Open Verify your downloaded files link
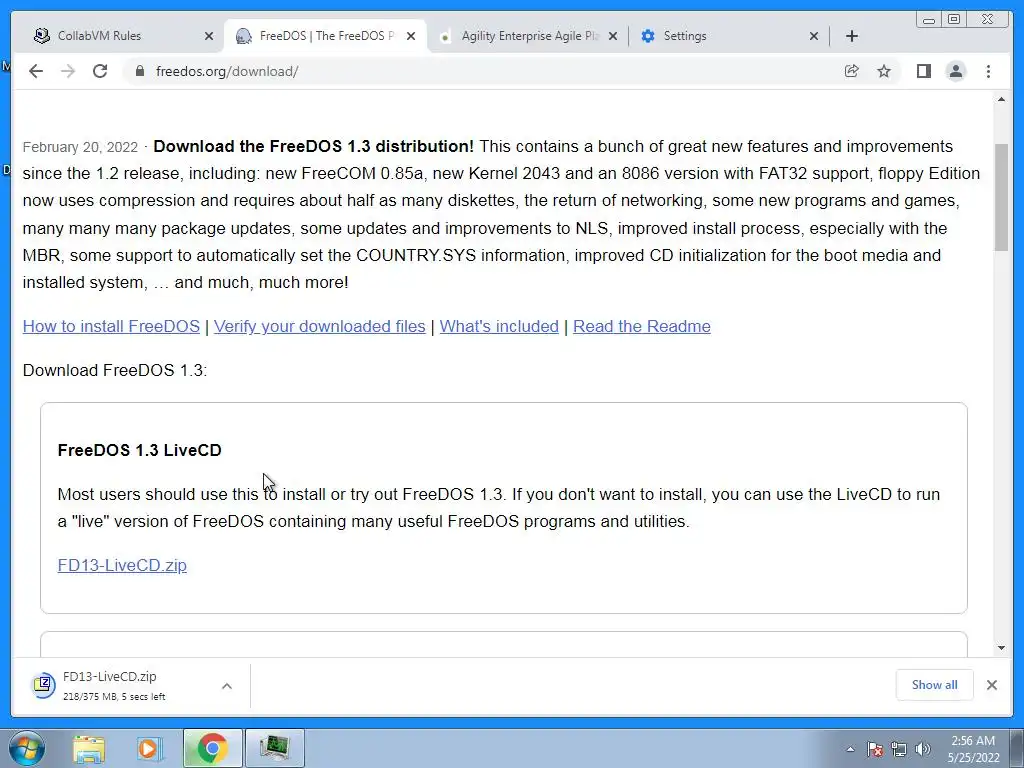This screenshot has width=1024, height=768. pos(319,326)
